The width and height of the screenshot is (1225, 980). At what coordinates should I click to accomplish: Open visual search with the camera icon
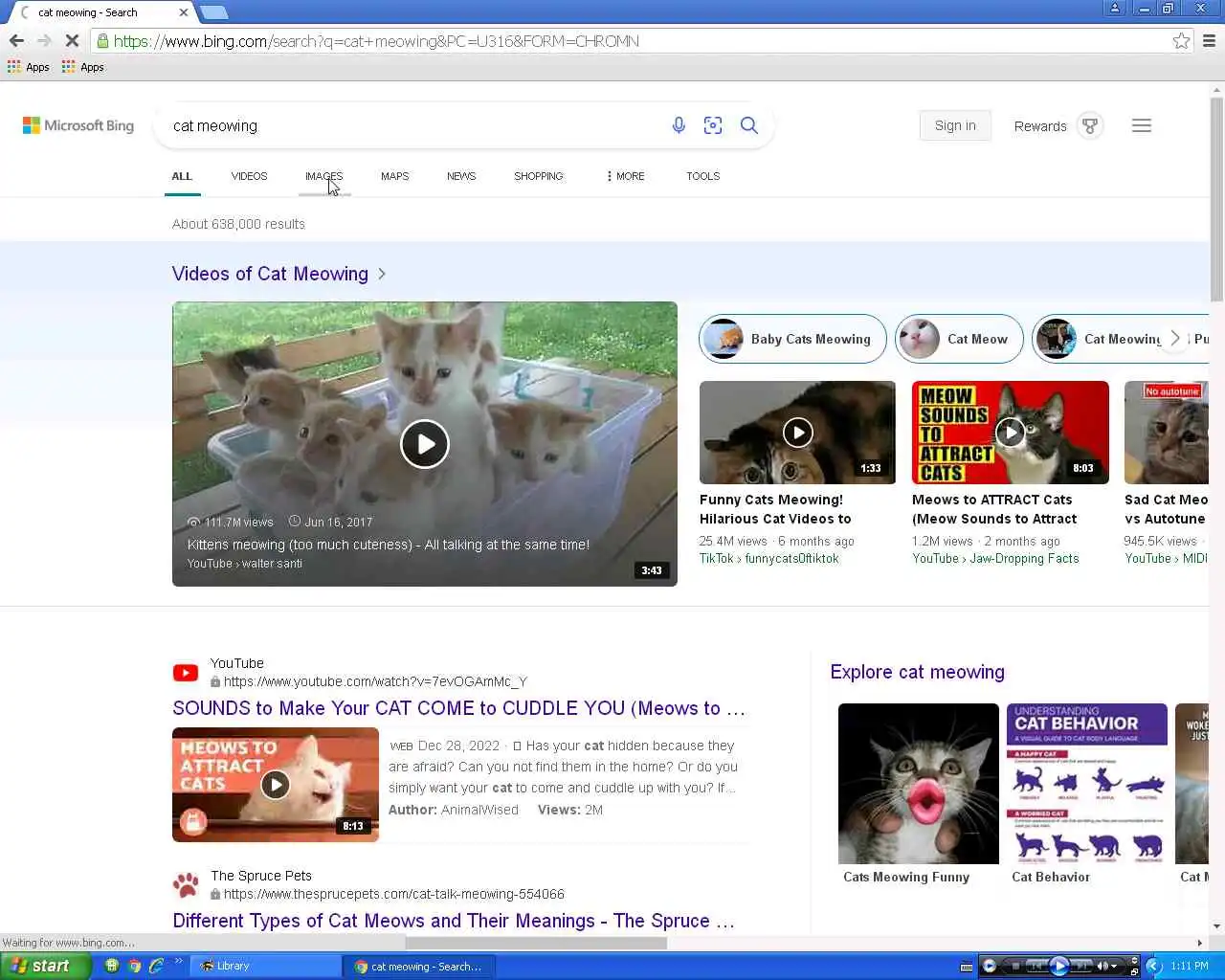pyautogui.click(x=713, y=125)
